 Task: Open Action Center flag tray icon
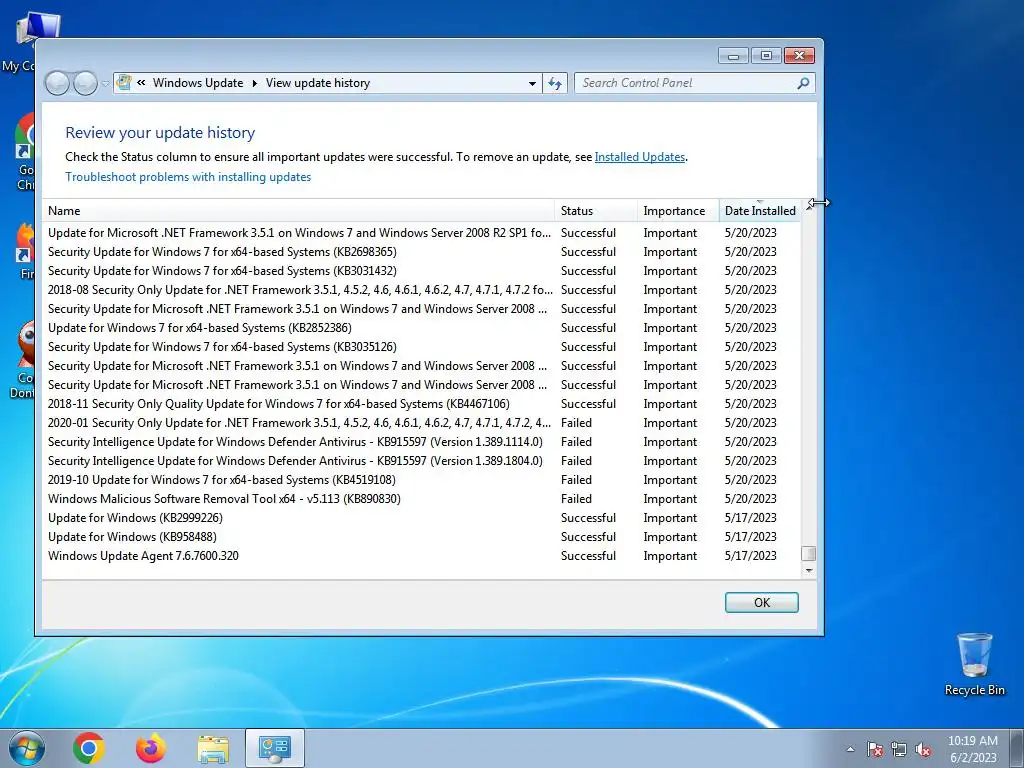pyautogui.click(x=875, y=749)
